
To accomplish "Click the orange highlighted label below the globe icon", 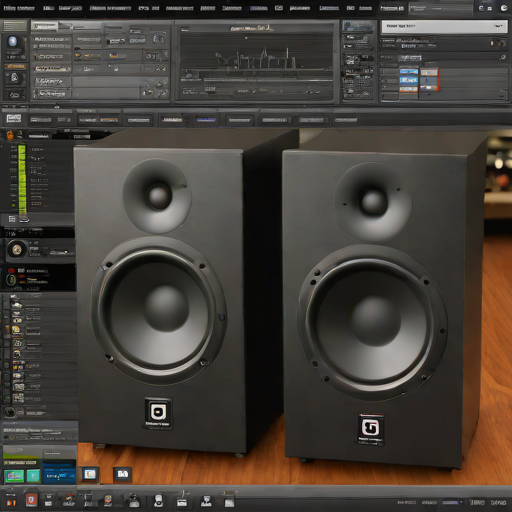I will click(15, 67).
